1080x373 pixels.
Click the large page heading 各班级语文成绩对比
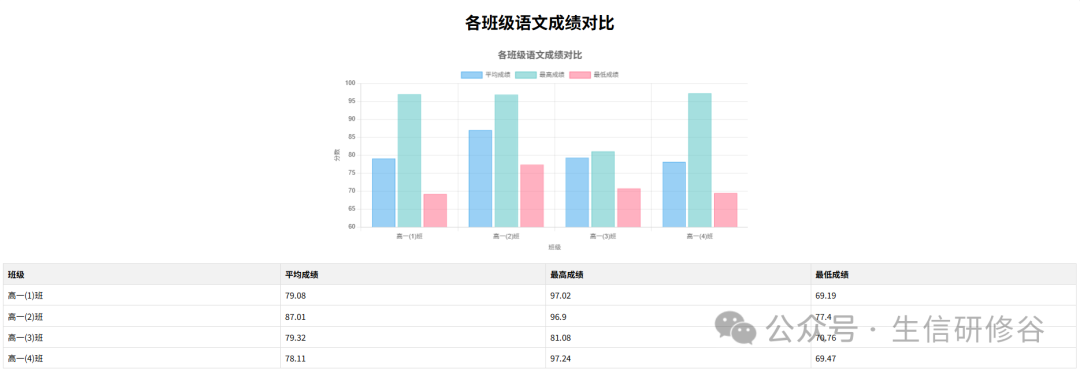pos(540,23)
